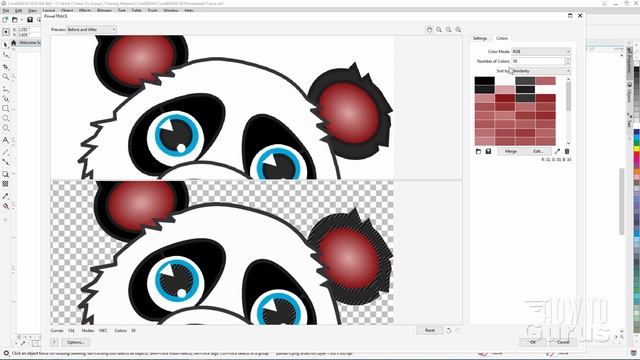Select the Rectangle tool in the toolbox

(6, 109)
